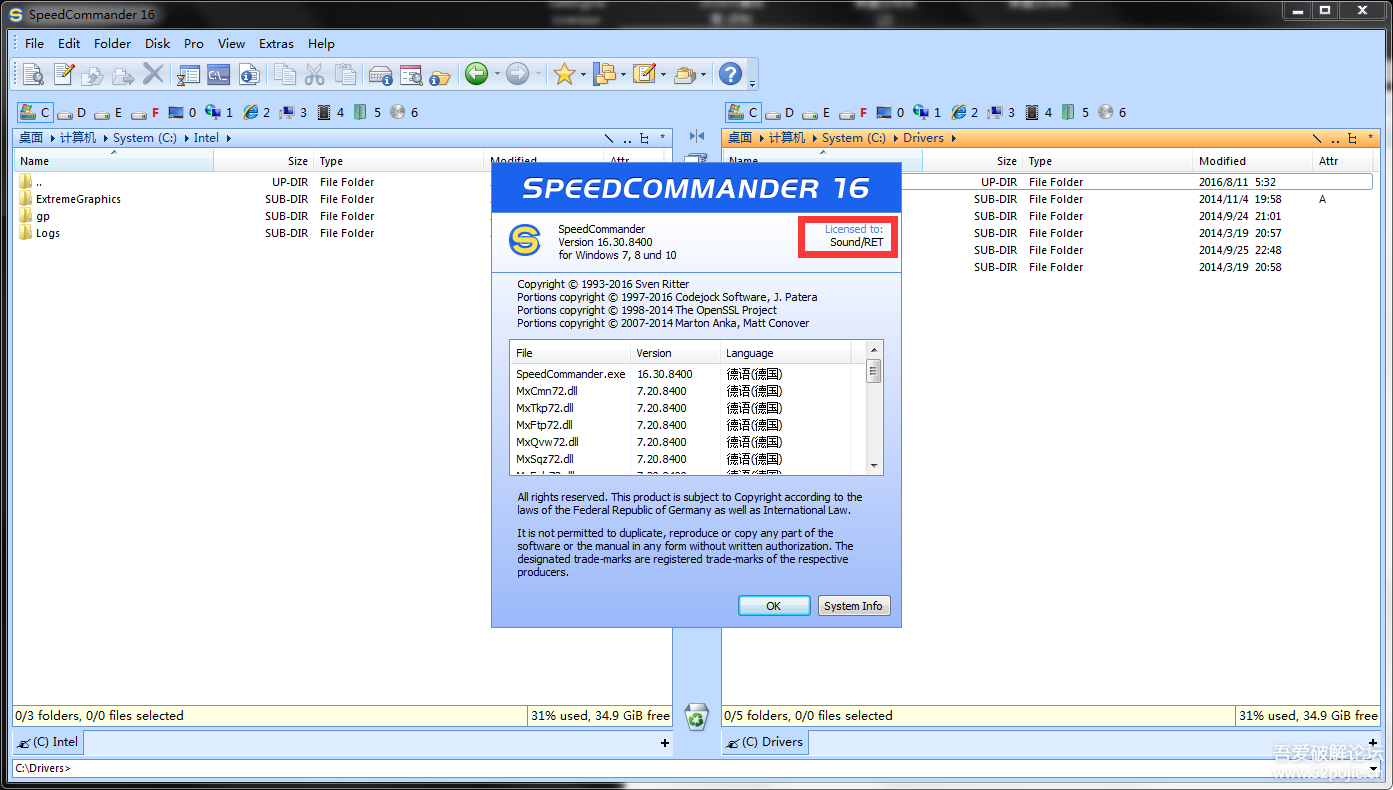Click the View file toolbar icon
1393x790 pixels.
pyautogui.click(x=33, y=74)
